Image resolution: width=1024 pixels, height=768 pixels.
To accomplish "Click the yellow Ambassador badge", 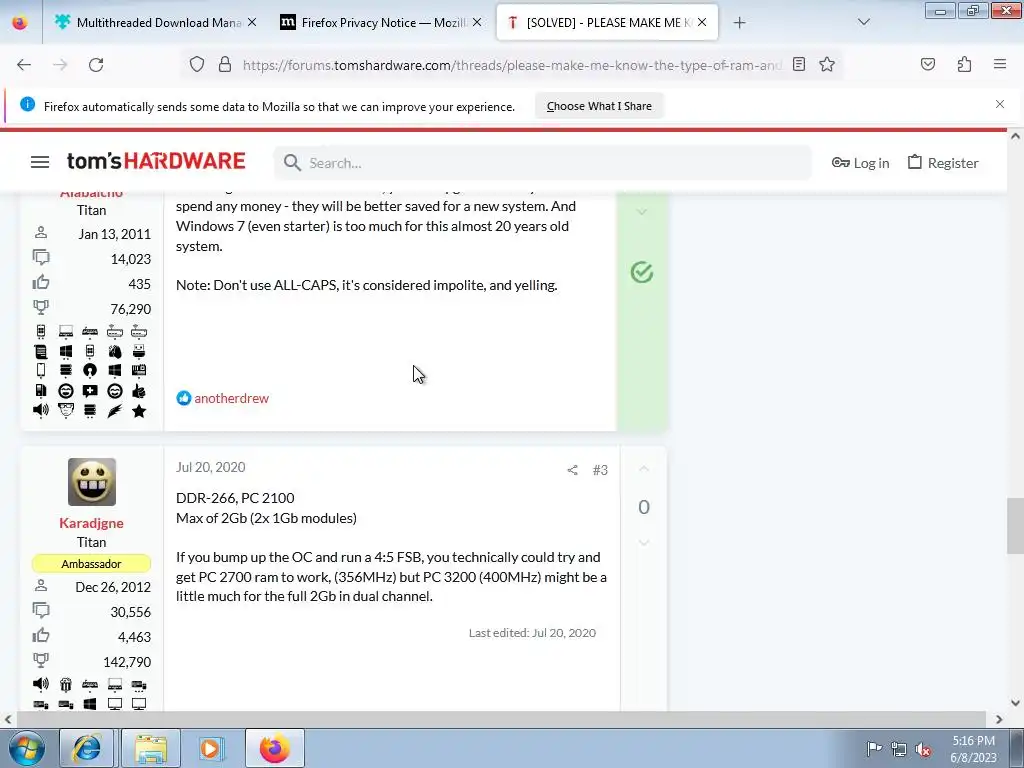I will pos(91,564).
